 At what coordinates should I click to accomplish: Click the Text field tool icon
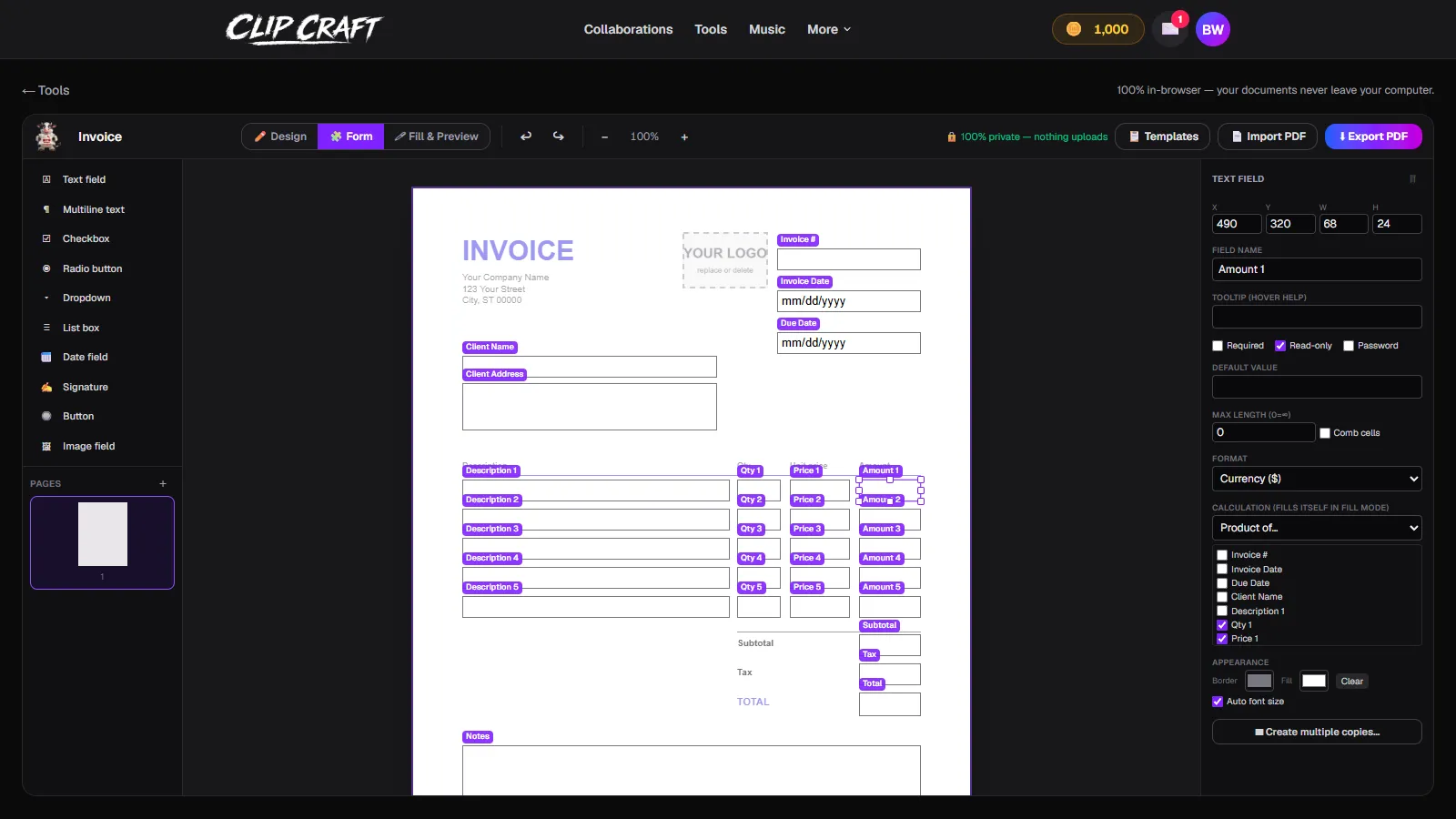(46, 179)
